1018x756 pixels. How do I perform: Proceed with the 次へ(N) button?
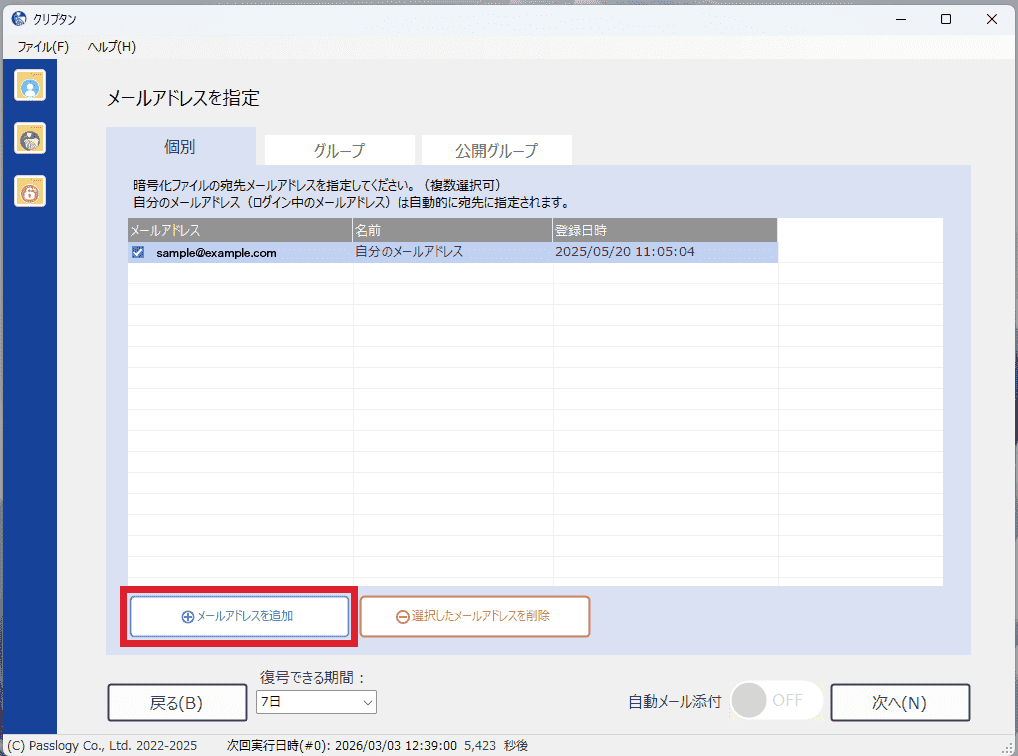coord(900,703)
